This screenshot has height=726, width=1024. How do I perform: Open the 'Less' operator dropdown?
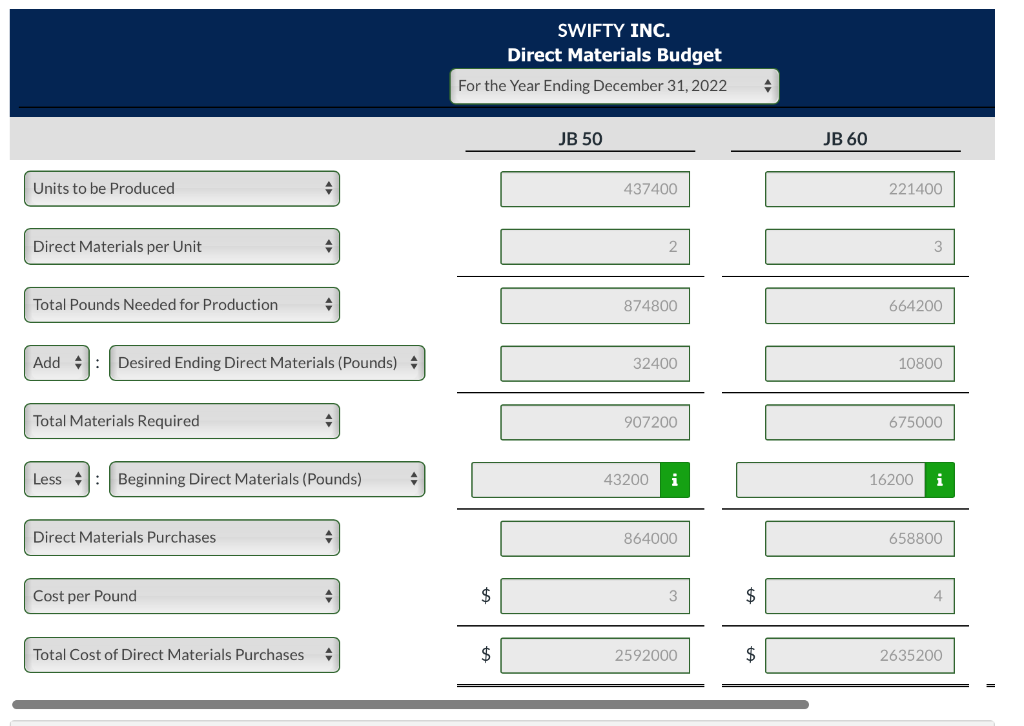pos(57,479)
